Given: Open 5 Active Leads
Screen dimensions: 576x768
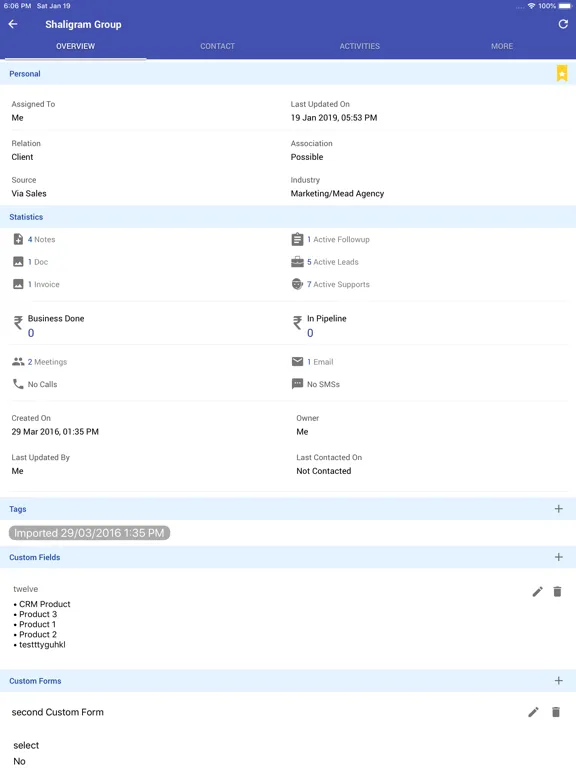Looking at the screenshot, I should [333, 262].
